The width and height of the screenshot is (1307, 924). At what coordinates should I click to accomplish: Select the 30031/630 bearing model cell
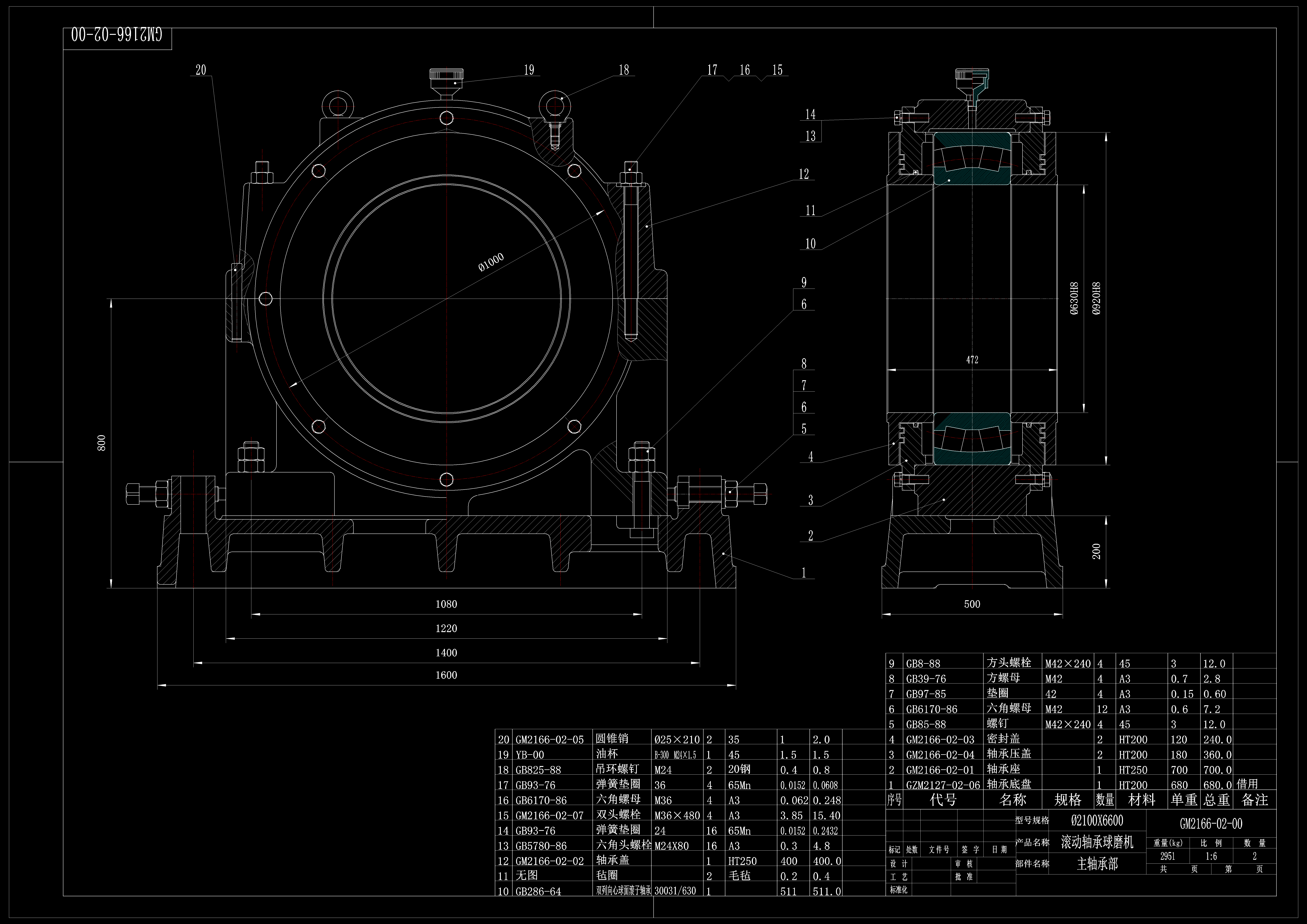pyautogui.click(x=675, y=891)
